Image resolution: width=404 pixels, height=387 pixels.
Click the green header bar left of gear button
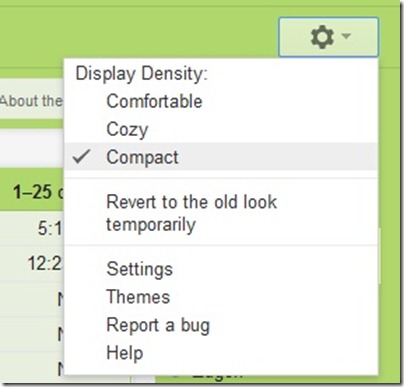138,37
